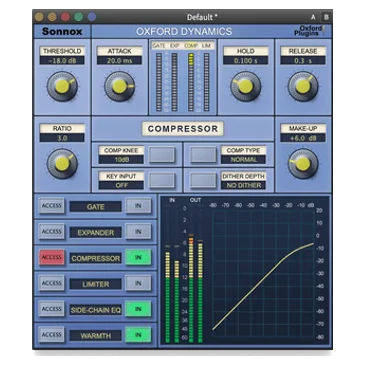Toggle the Gate IN button

coord(138,206)
